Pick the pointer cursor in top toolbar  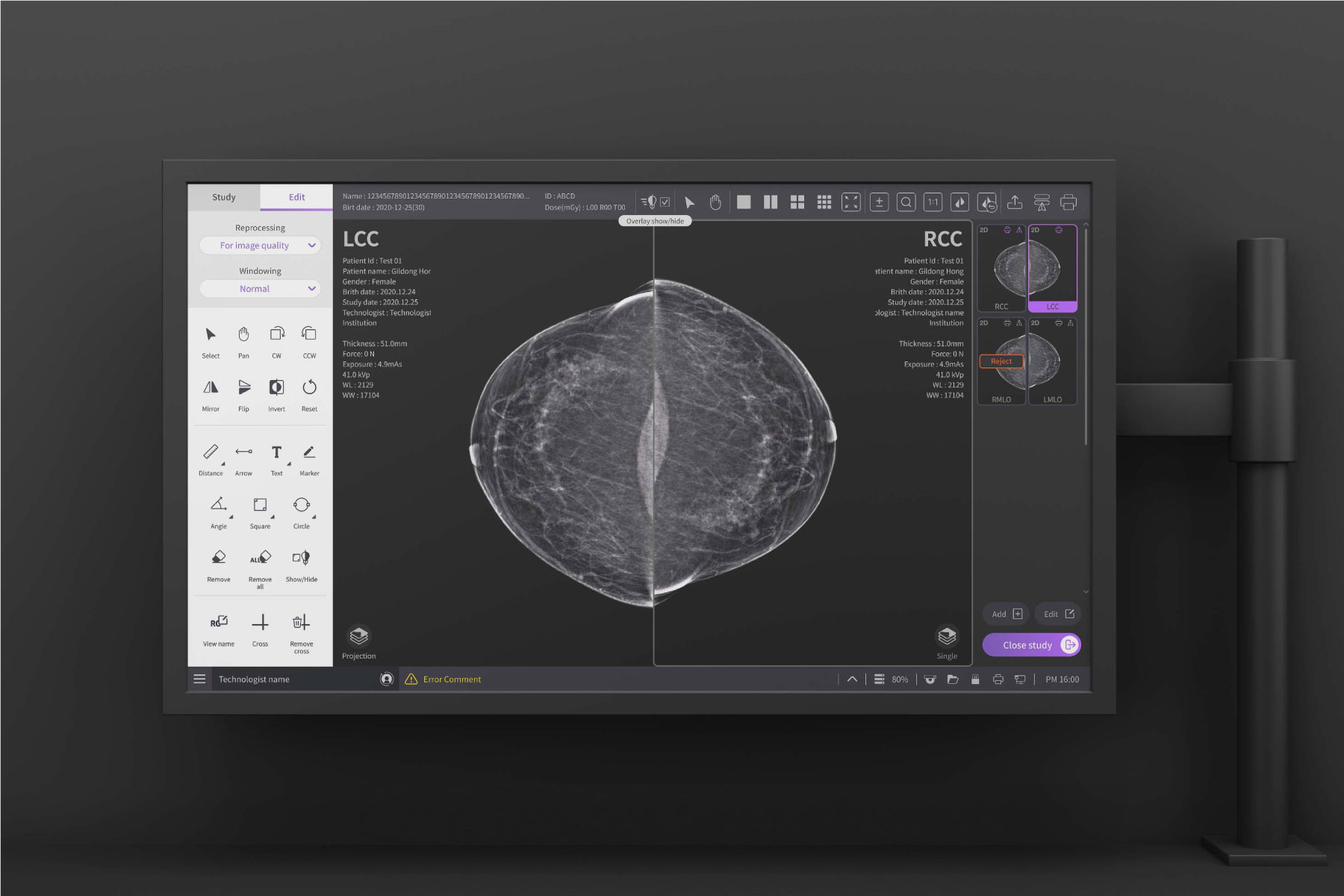click(x=689, y=202)
